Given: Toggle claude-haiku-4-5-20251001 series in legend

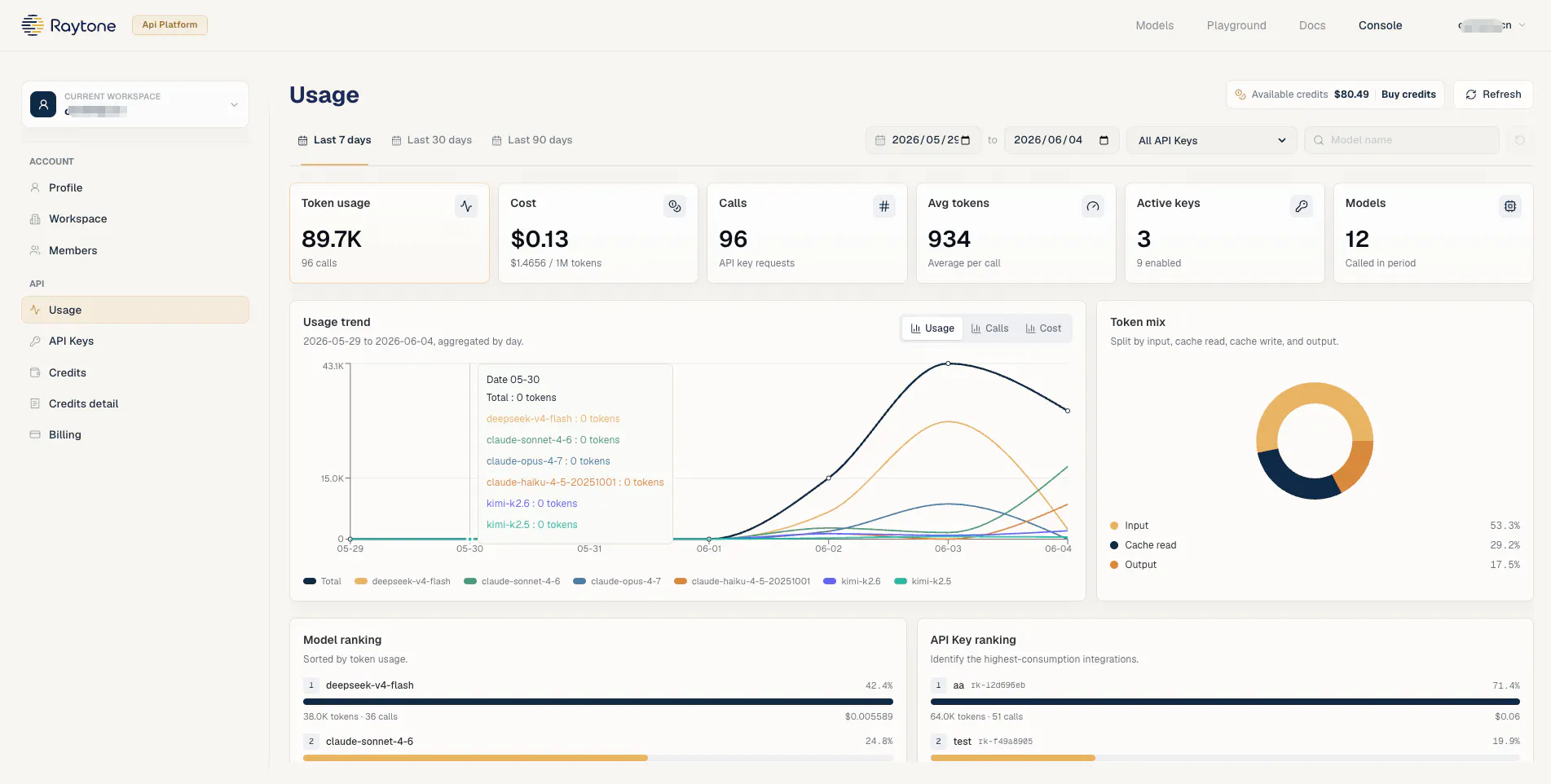Looking at the screenshot, I should click(x=742, y=581).
